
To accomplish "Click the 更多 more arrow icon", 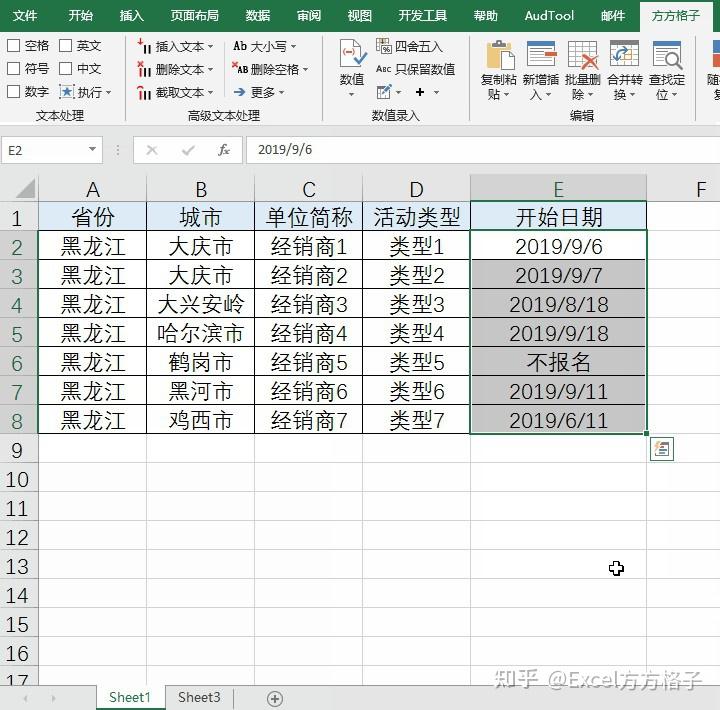I will pos(239,92).
